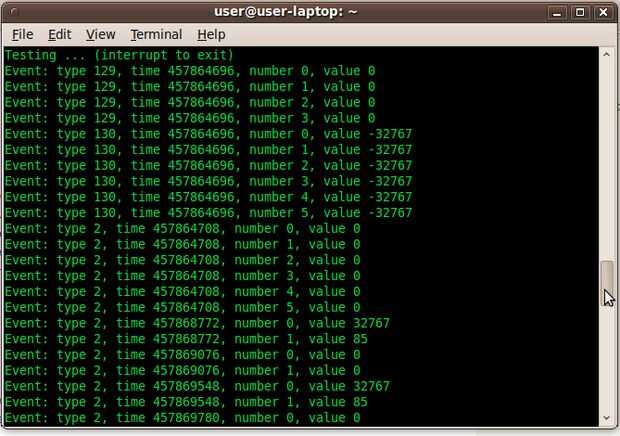Click time 457864708 number 0 event line
This screenshot has height=436, width=620.
click(x=183, y=229)
